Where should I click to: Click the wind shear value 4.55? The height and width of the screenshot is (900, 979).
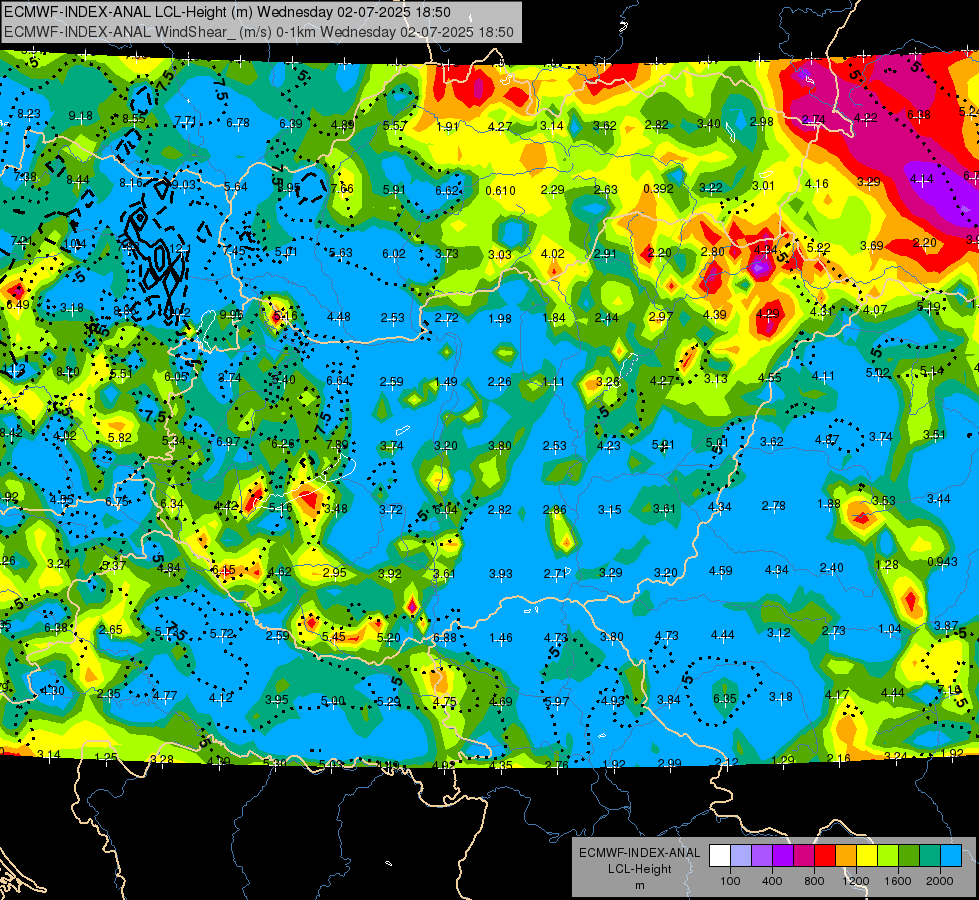[x=770, y=378]
